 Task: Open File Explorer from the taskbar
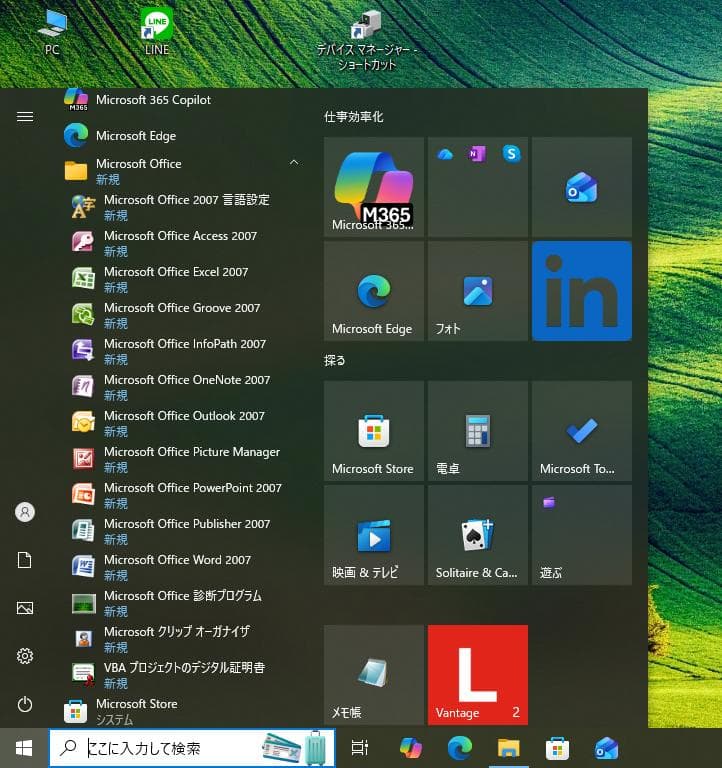click(508, 748)
